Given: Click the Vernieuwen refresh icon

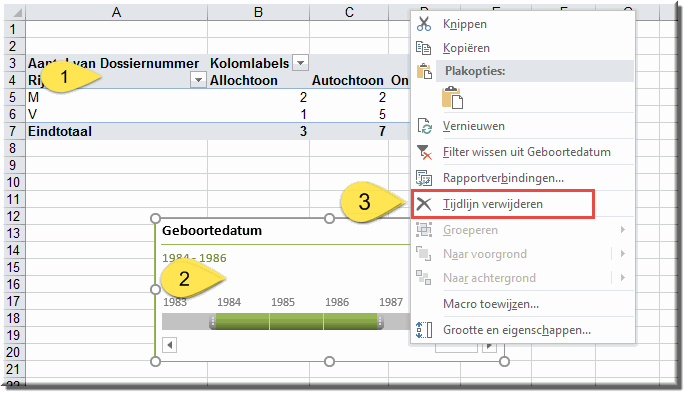Looking at the screenshot, I should click(x=424, y=126).
